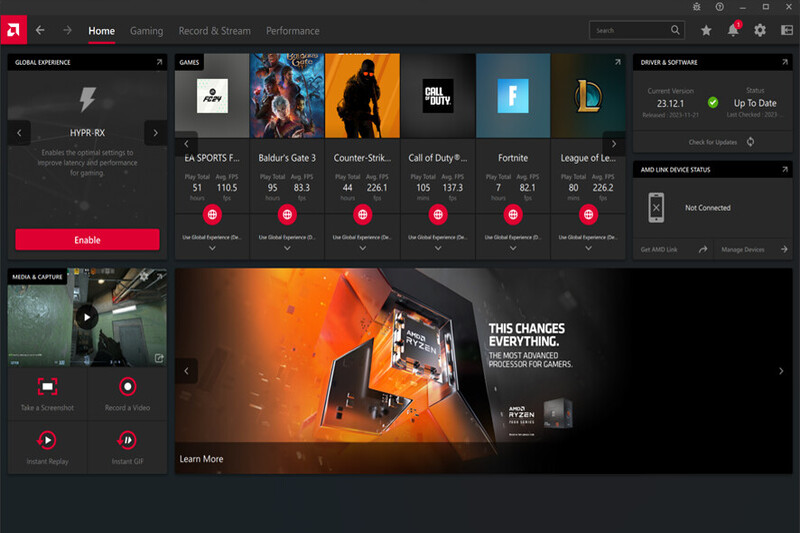Click Learn More on Ryzen banner
Image resolution: width=800 pixels, height=533 pixels.
coord(201,459)
